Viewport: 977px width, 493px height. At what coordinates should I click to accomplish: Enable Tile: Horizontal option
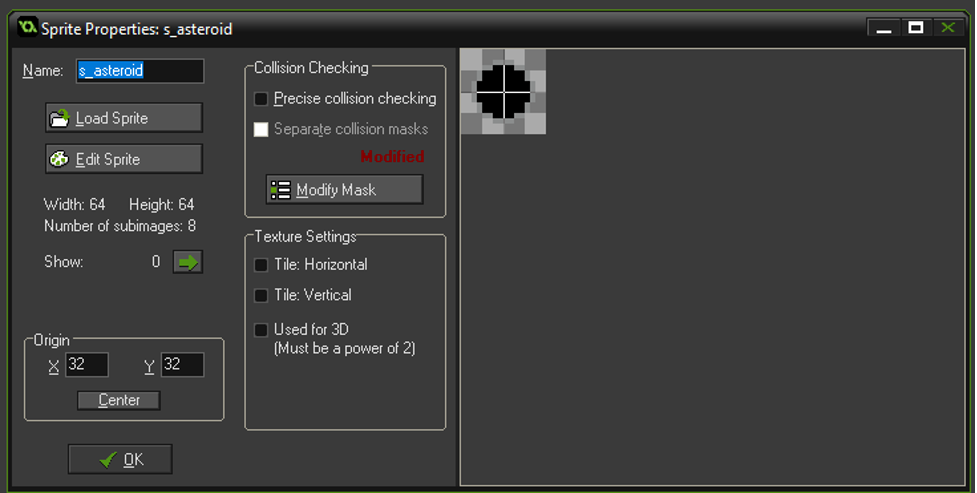coord(261,265)
